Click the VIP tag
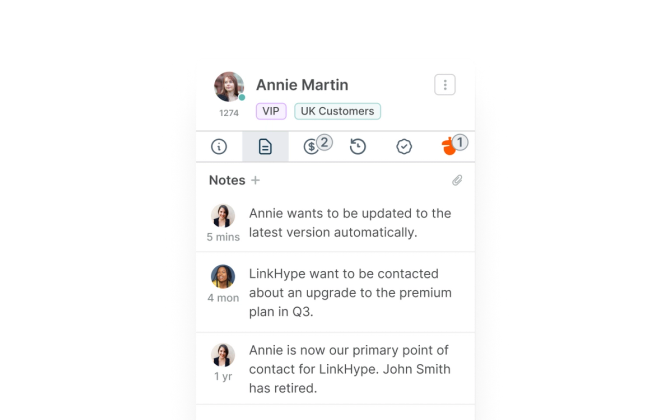The height and width of the screenshot is (420, 672). 271,111
